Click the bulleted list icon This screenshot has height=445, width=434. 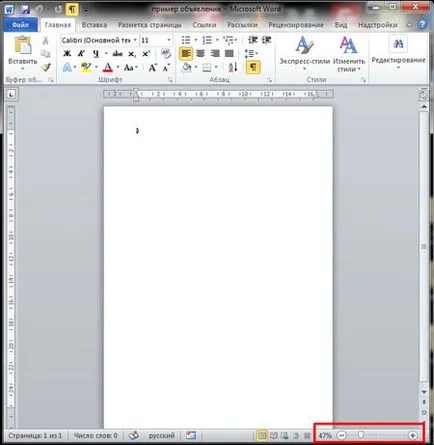point(186,40)
